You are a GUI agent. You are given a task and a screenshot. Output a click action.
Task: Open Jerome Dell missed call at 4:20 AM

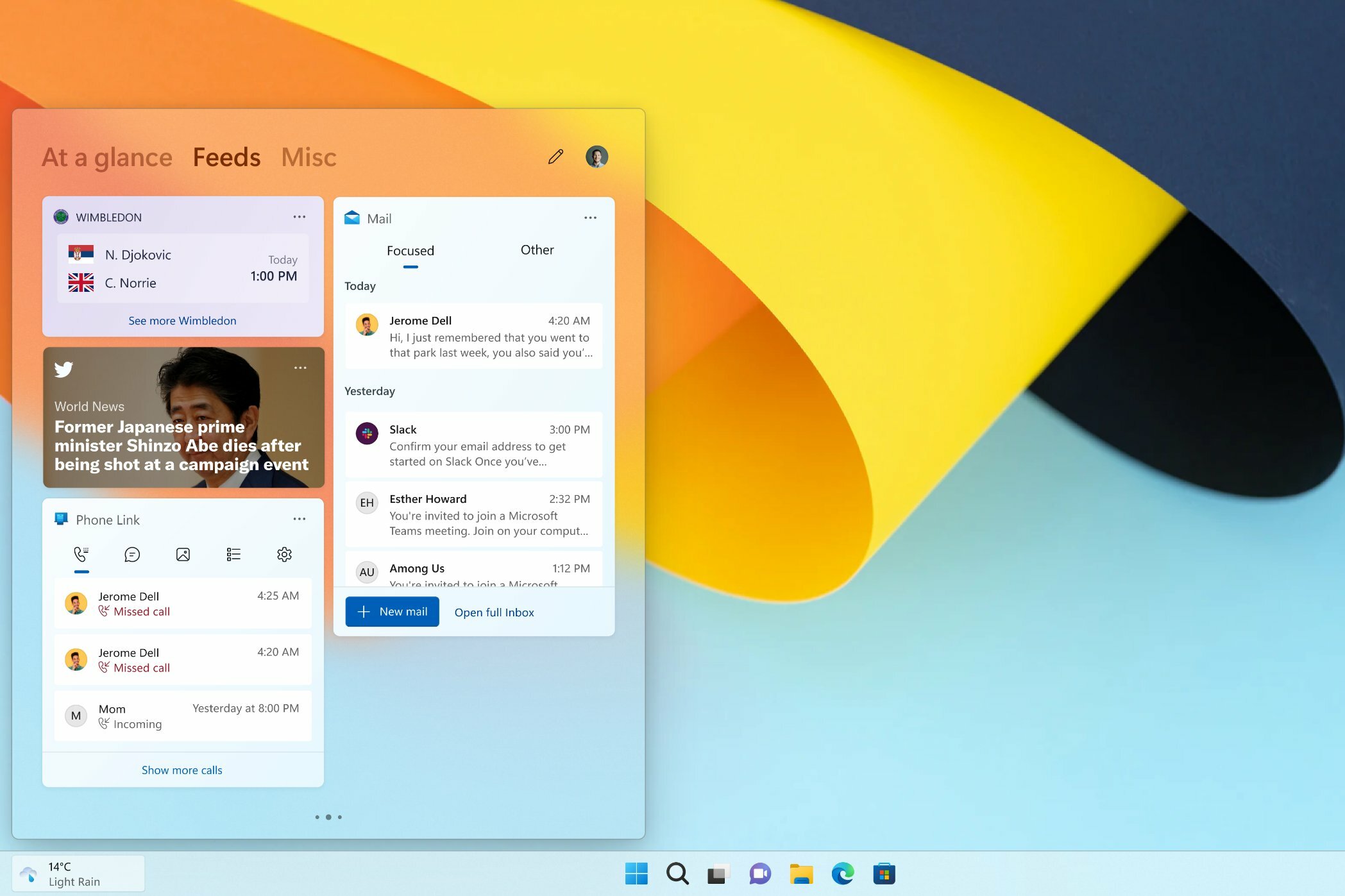183,660
